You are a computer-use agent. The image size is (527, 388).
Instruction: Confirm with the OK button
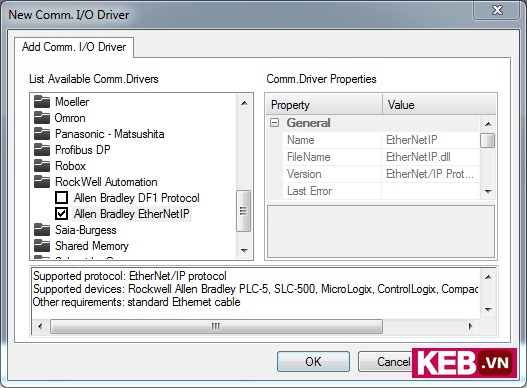(x=313, y=361)
